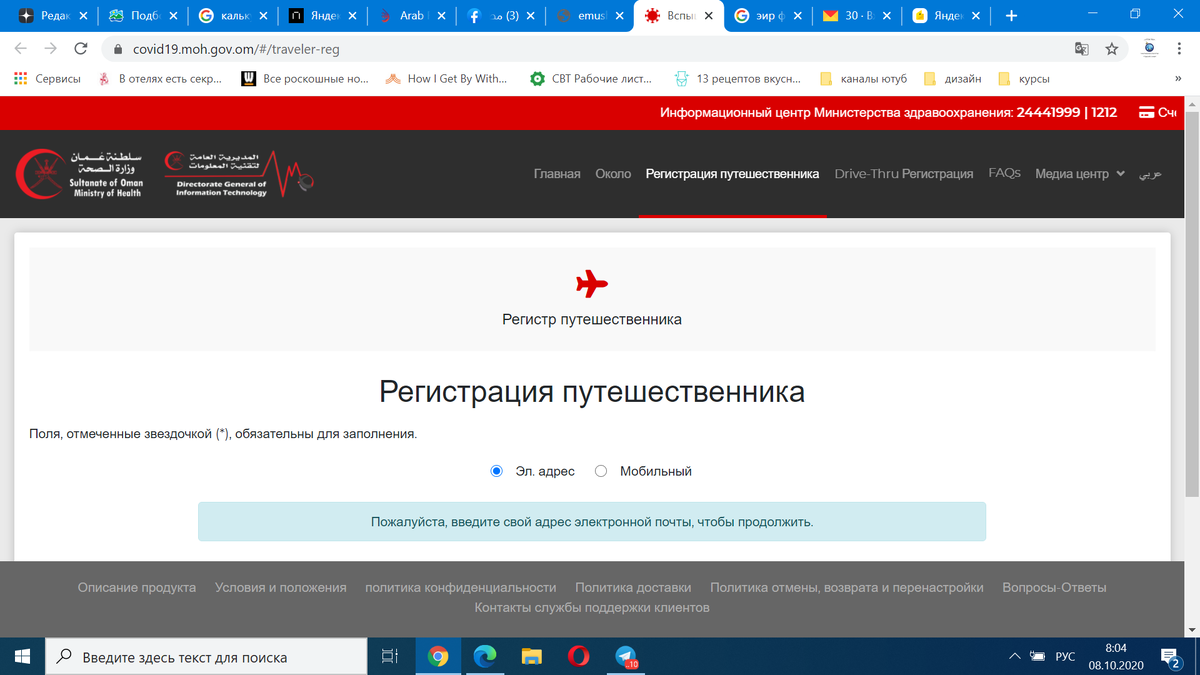Close the Редак tab
Viewport: 1200px width, 675px height.
pyautogui.click(x=82, y=16)
